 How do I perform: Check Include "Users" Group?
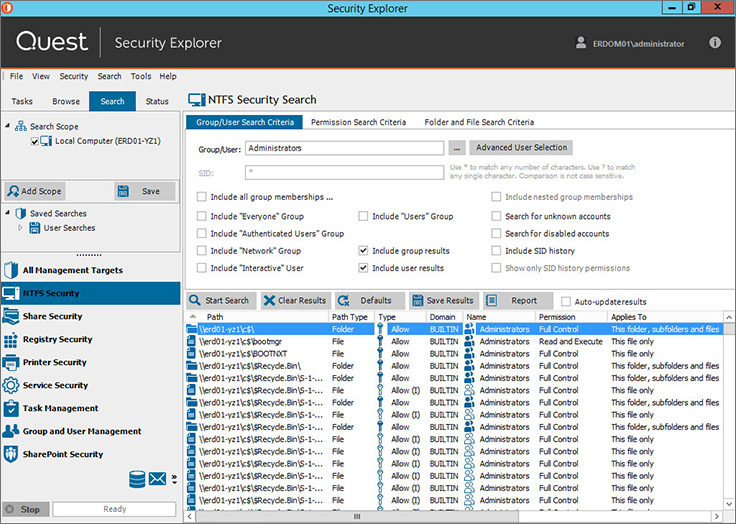363,216
